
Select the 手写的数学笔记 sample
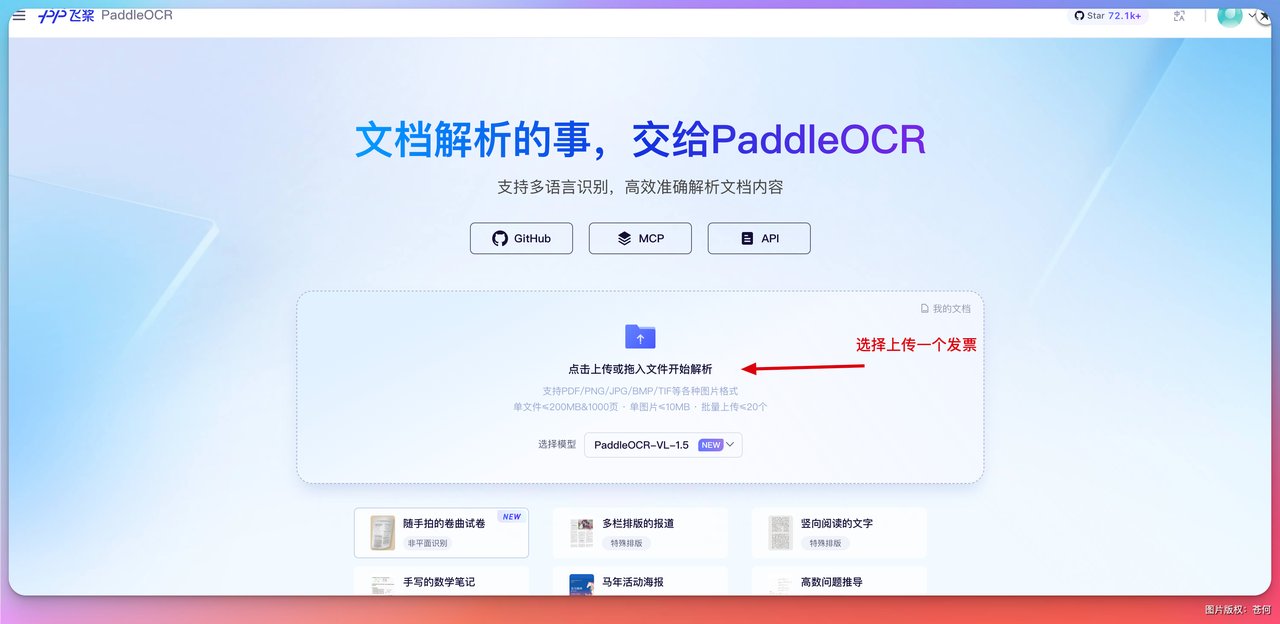[441, 581]
